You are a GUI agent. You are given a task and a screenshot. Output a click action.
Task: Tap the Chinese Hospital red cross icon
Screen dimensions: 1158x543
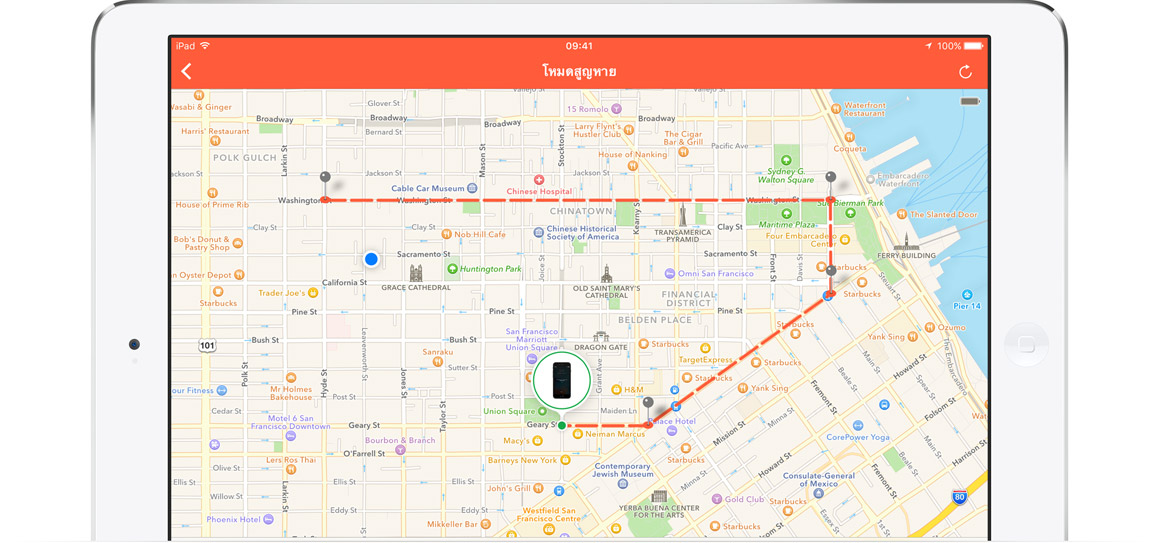coord(538,180)
